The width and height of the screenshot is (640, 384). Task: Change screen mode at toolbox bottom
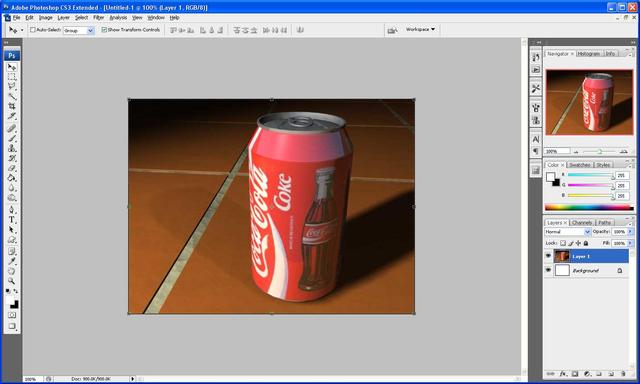pos(12,326)
